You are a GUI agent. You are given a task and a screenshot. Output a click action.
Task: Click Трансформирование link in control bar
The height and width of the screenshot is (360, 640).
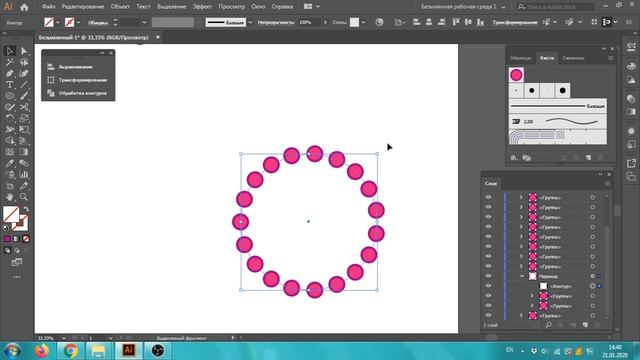(515, 22)
